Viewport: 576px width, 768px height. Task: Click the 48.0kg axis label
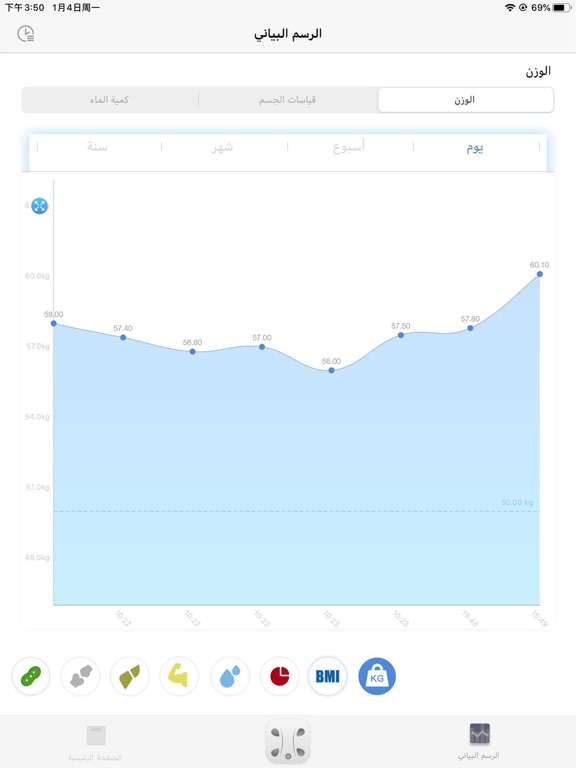pos(37,558)
